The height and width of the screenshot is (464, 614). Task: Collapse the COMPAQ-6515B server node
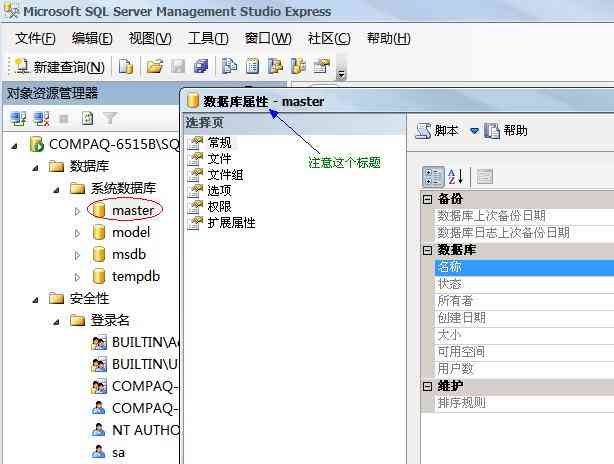point(14,146)
